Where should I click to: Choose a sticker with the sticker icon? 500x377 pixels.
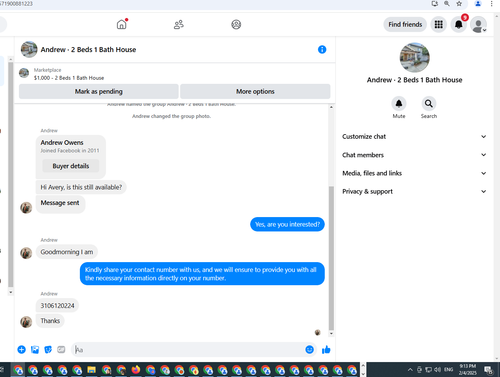48,349
